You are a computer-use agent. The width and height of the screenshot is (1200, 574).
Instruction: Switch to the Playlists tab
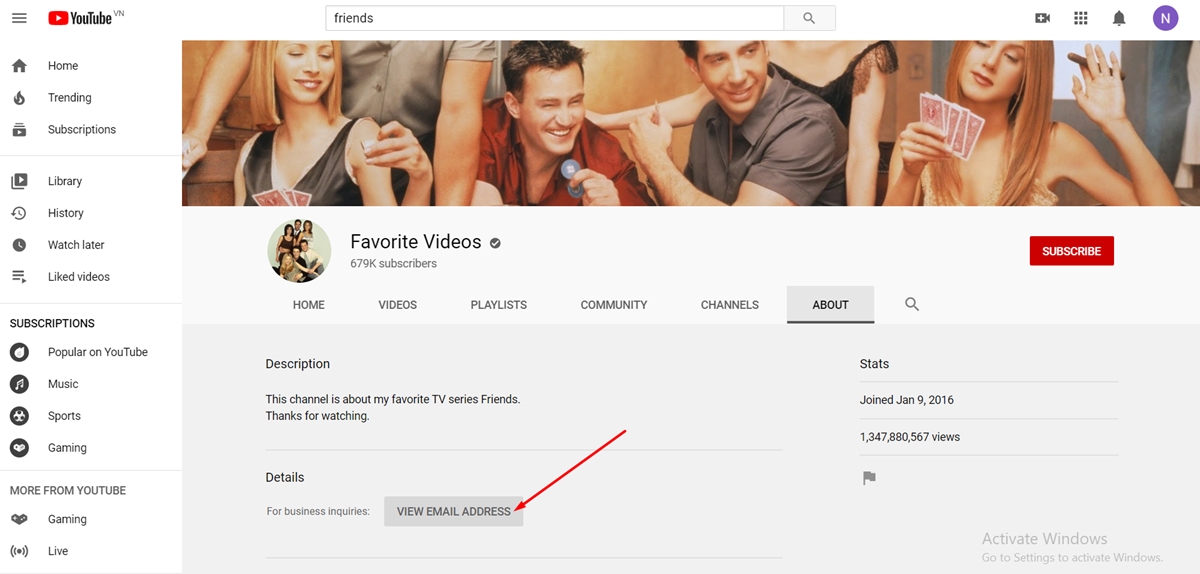(498, 305)
